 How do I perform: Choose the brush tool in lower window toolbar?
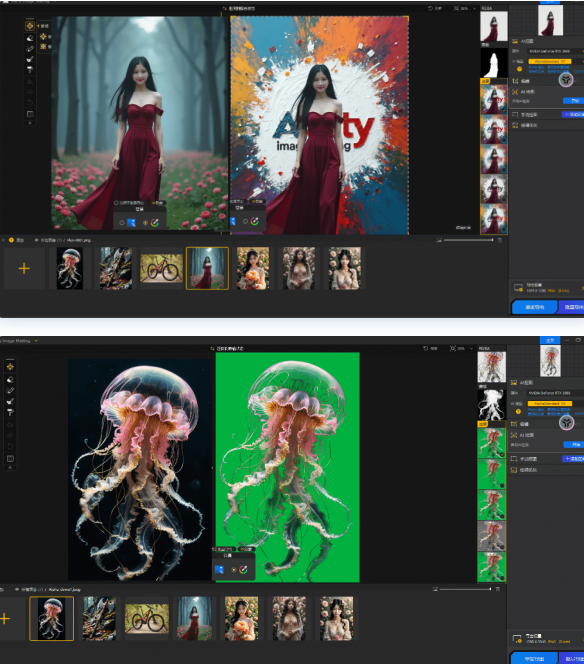click(x=10, y=390)
